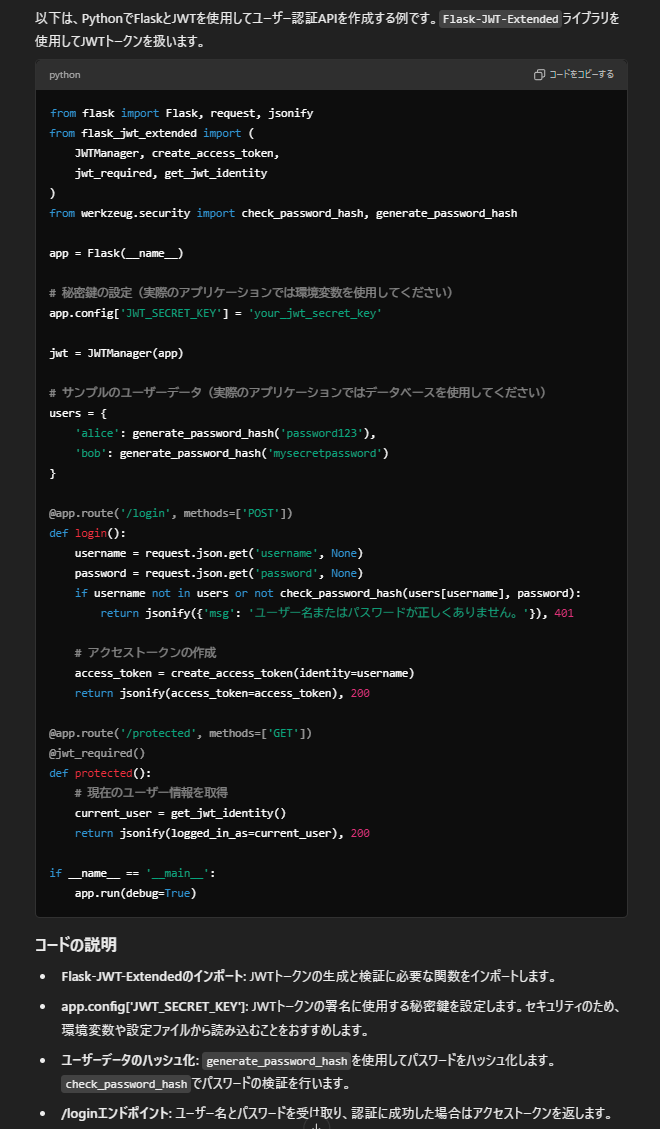Viewport: 660px width, 1129px height.
Task: Click the def protected(): function definition
Action: tap(100, 773)
